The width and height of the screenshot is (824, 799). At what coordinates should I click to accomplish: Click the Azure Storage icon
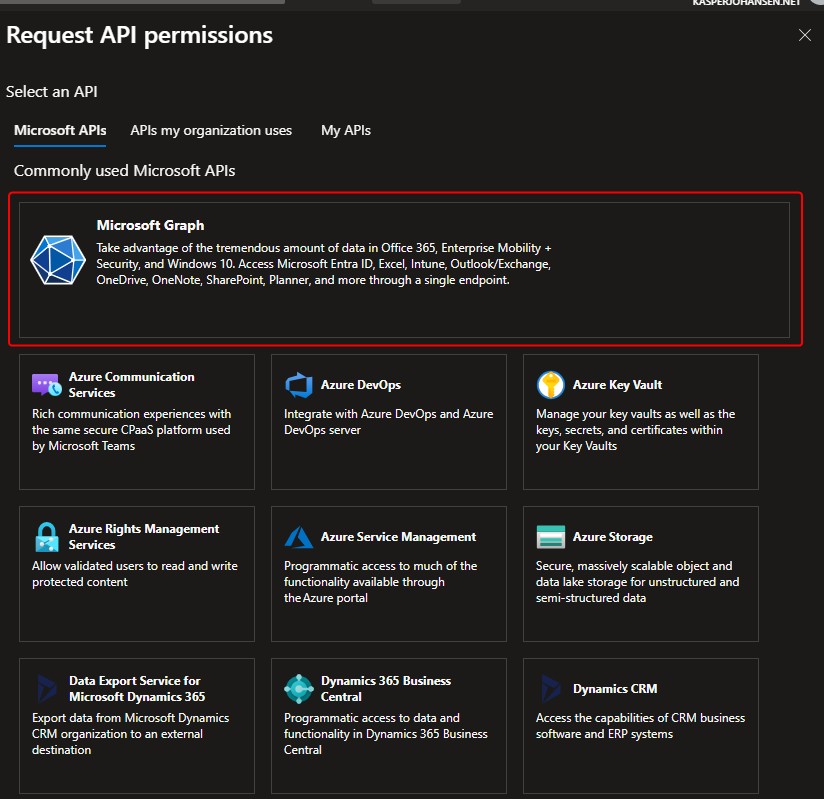[x=551, y=537]
